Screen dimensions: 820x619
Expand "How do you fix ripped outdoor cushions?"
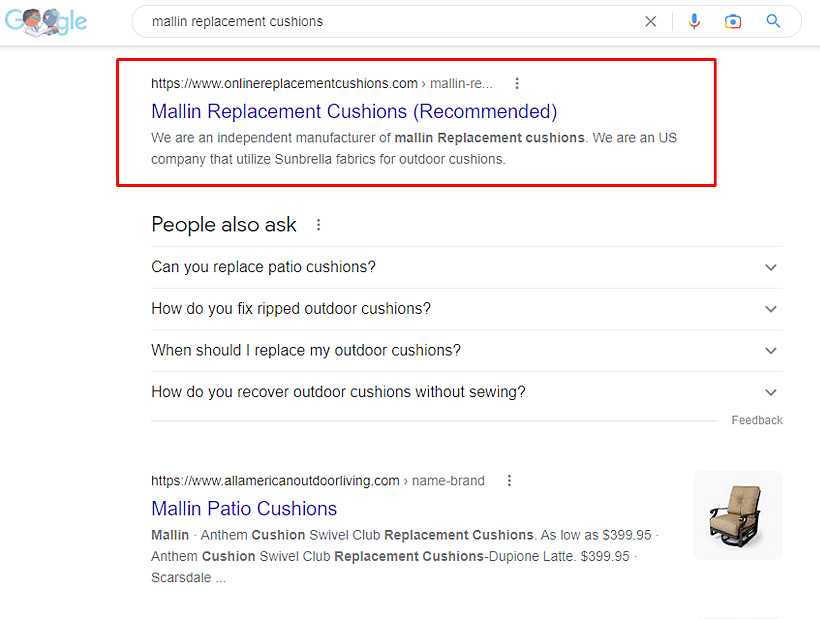pyautogui.click(x=466, y=309)
